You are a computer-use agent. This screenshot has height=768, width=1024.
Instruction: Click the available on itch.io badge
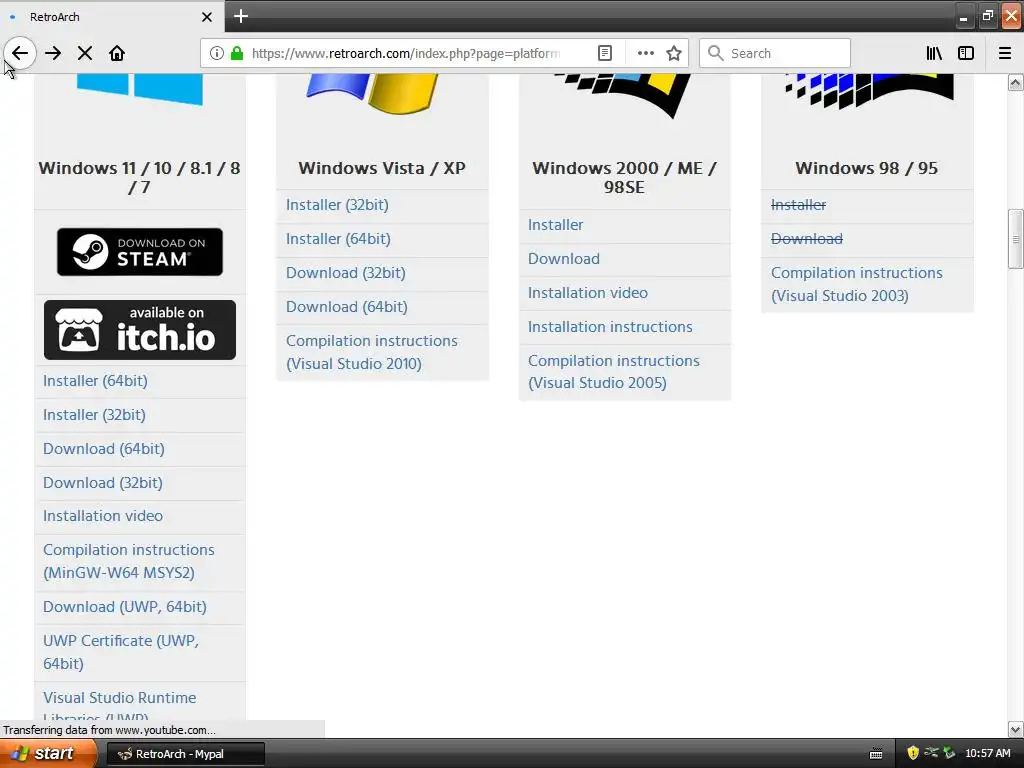[140, 330]
